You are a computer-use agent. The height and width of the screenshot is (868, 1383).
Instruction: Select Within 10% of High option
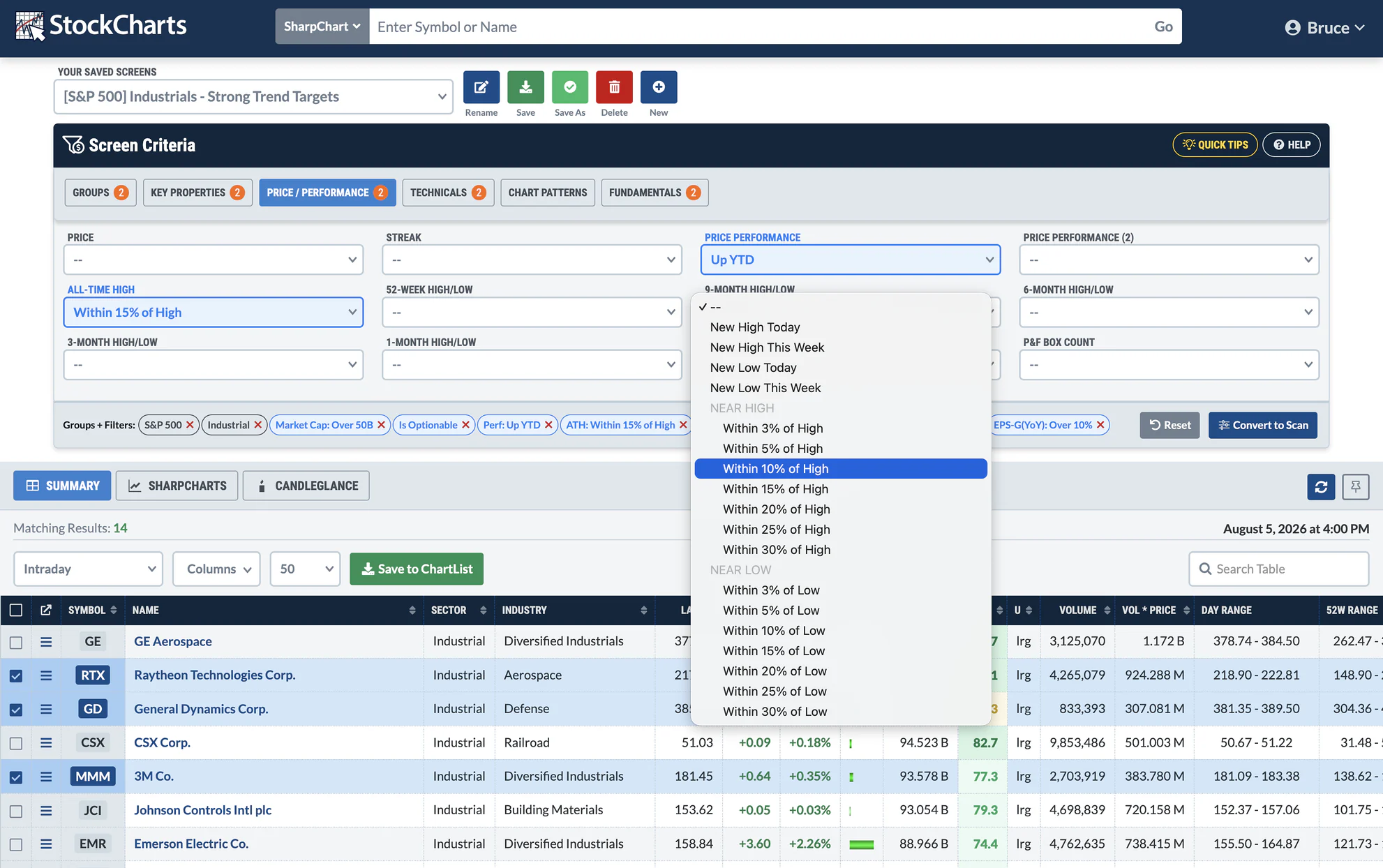point(841,469)
